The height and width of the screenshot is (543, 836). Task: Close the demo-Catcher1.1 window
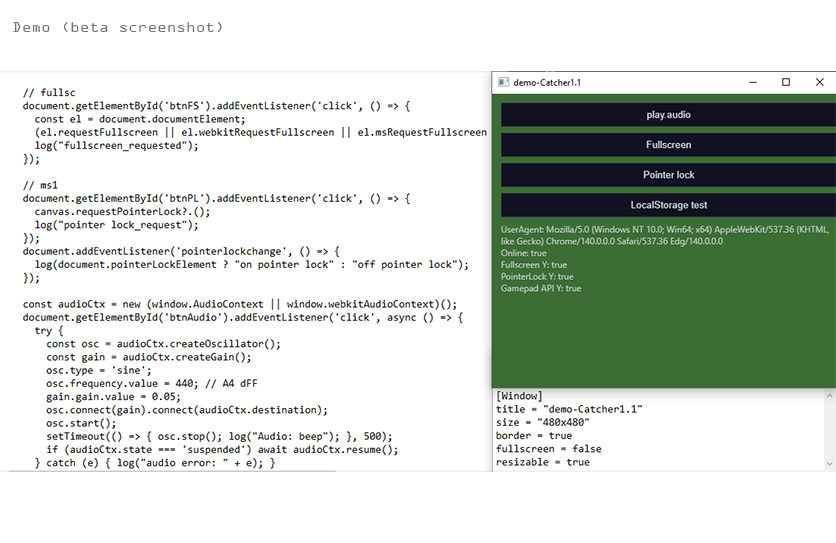pyautogui.click(x=819, y=82)
